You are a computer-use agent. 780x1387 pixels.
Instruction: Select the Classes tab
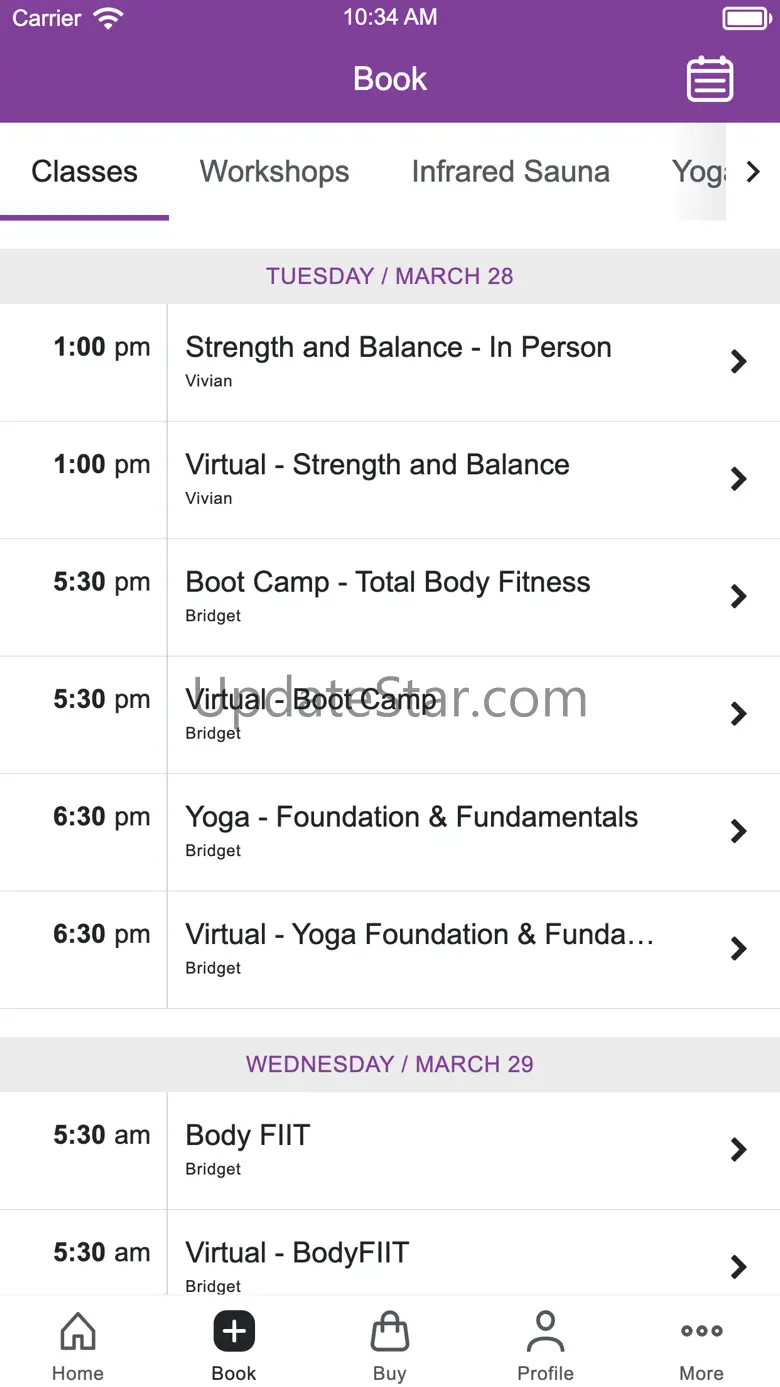tap(85, 172)
